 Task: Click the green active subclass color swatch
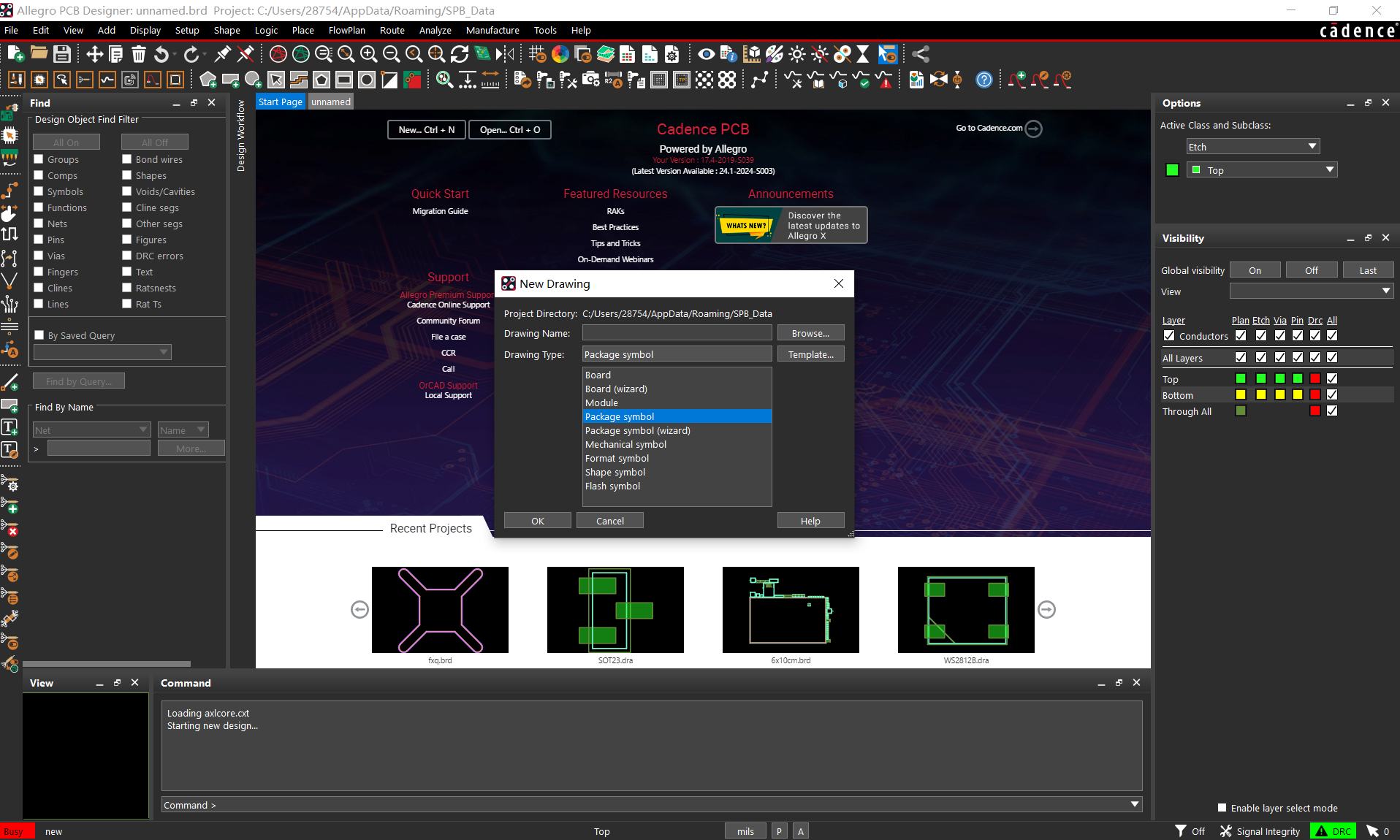[x=1172, y=170]
